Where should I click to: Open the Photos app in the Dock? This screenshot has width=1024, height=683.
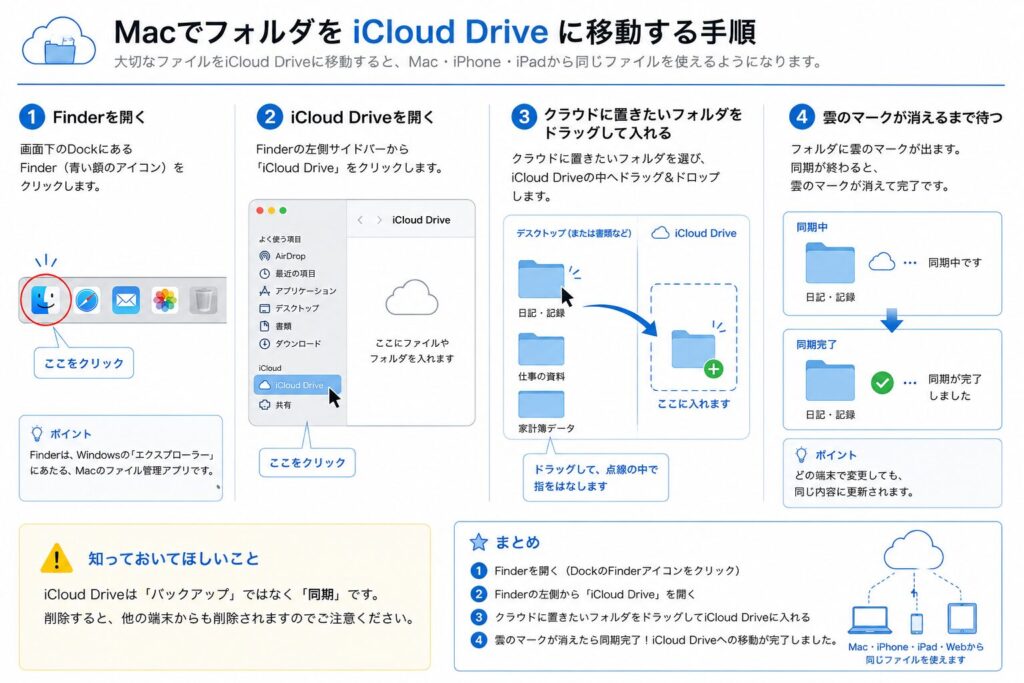point(165,300)
